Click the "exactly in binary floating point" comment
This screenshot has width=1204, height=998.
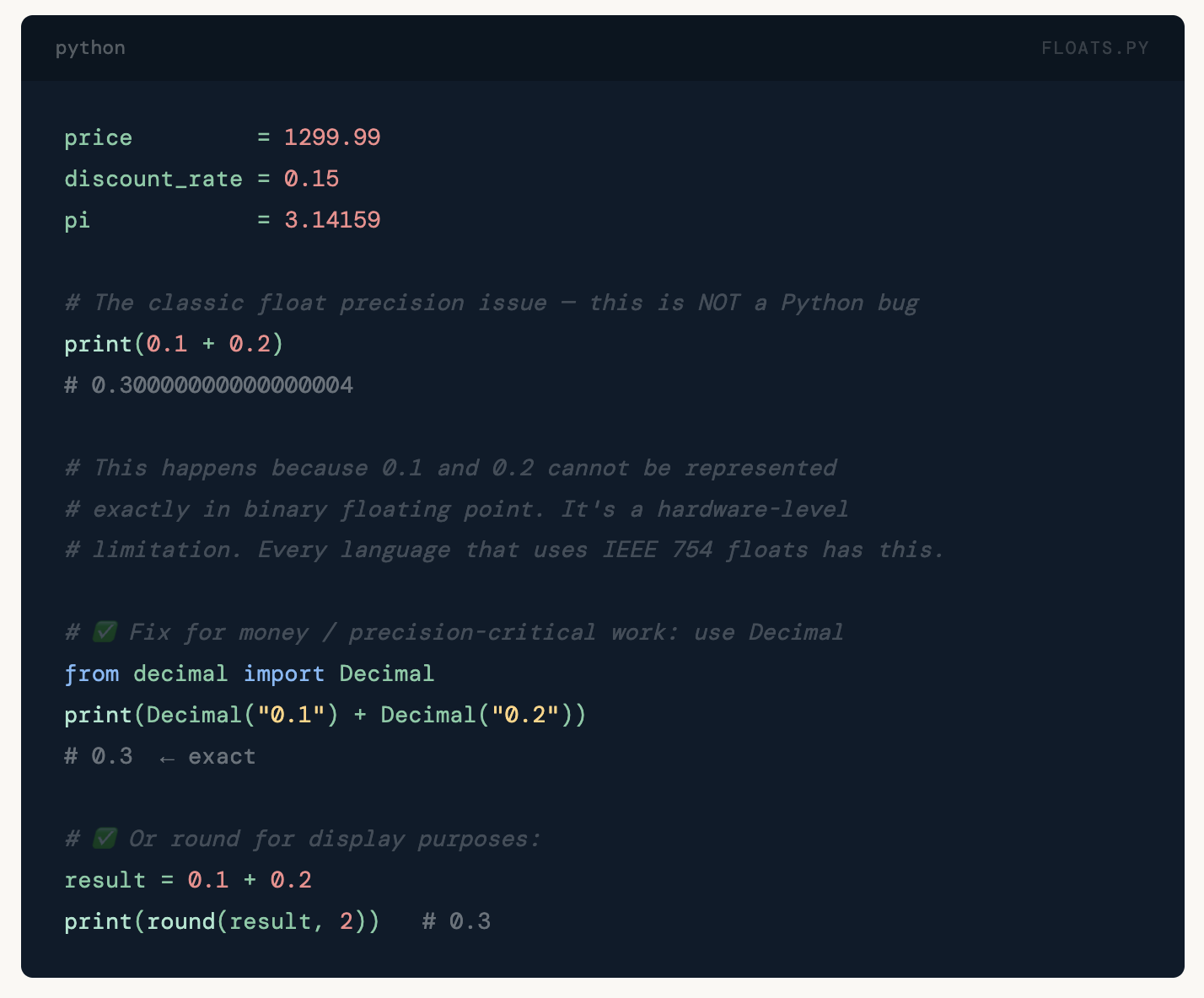(456, 509)
